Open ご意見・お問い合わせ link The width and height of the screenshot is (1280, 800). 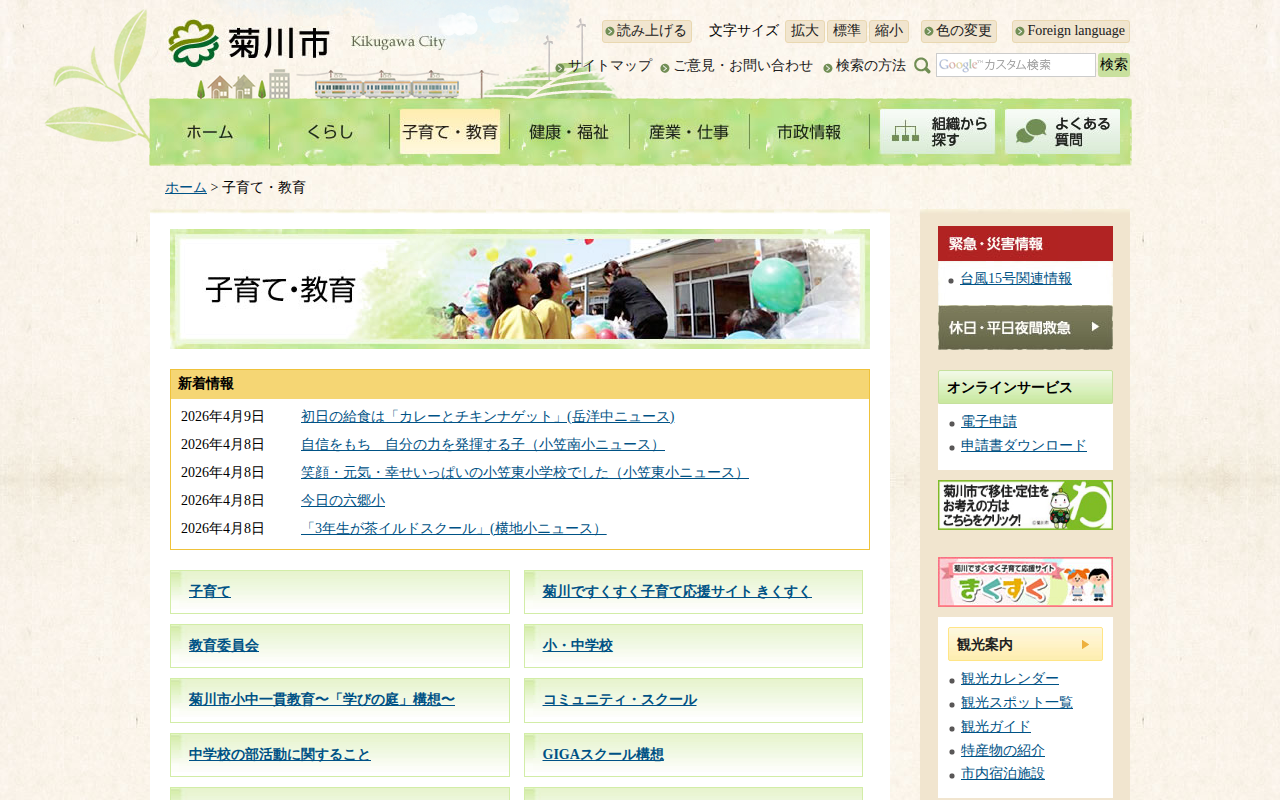pos(743,66)
